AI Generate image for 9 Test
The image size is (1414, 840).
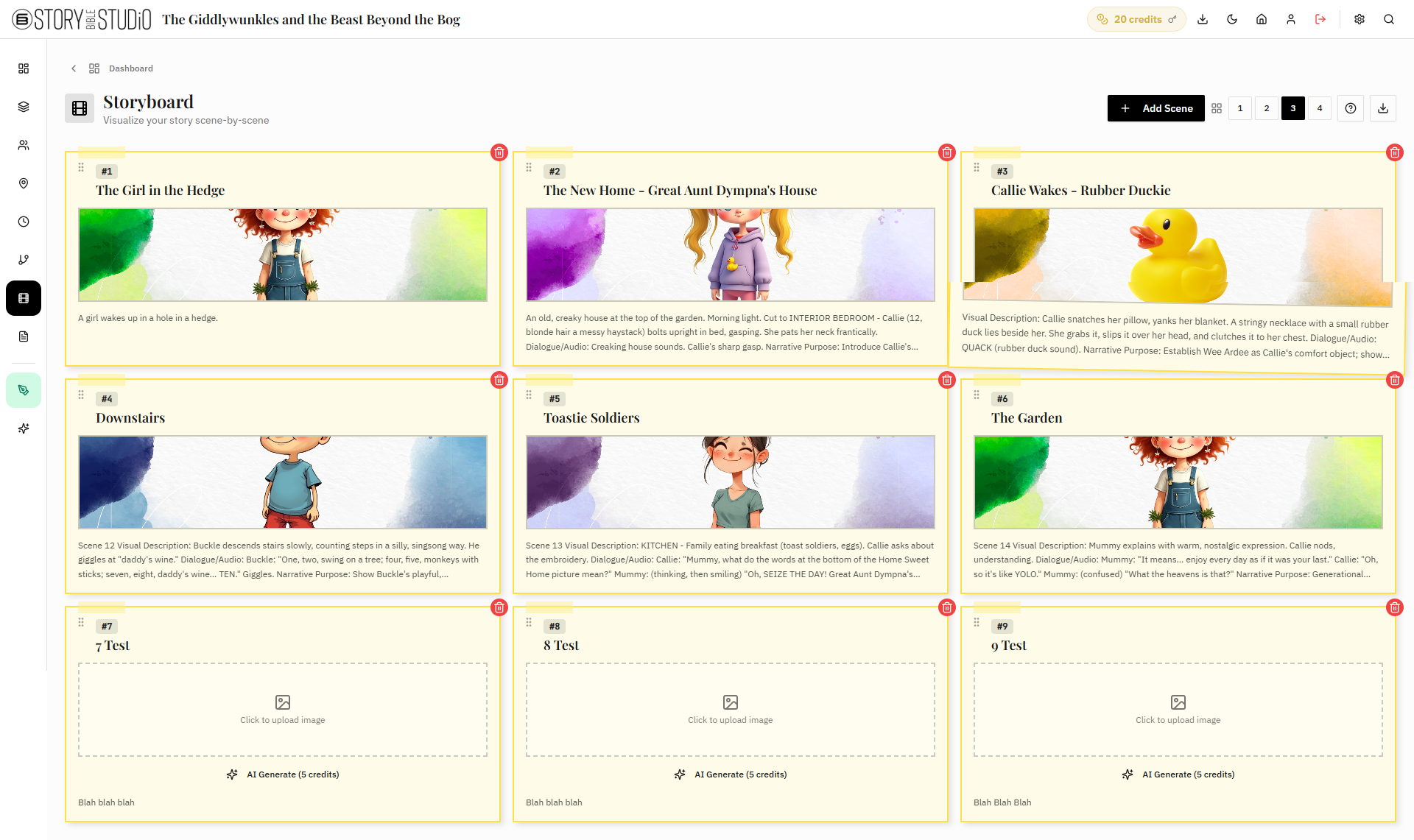point(1178,774)
